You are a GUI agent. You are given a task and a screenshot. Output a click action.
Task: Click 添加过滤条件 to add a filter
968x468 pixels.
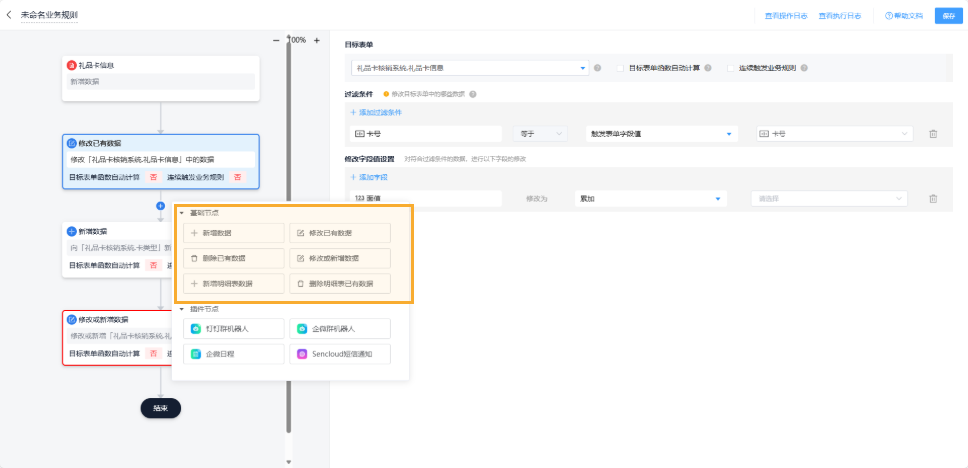[x=377, y=112]
